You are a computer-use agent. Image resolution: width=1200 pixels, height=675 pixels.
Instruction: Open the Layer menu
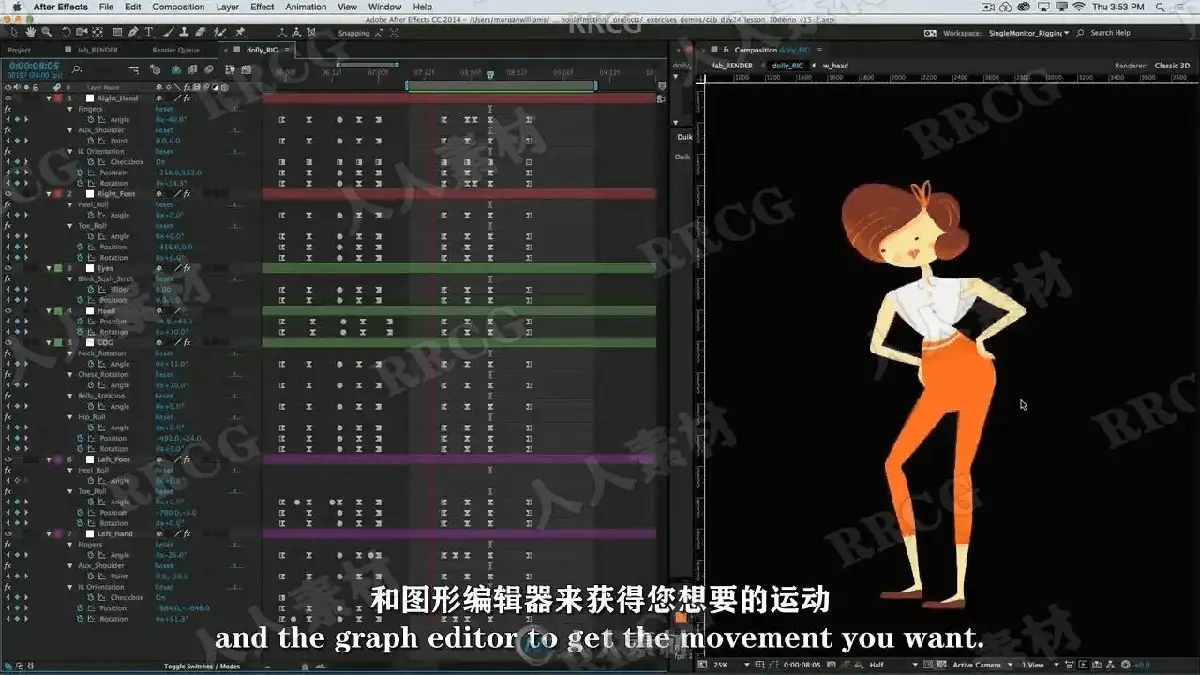pos(227,7)
